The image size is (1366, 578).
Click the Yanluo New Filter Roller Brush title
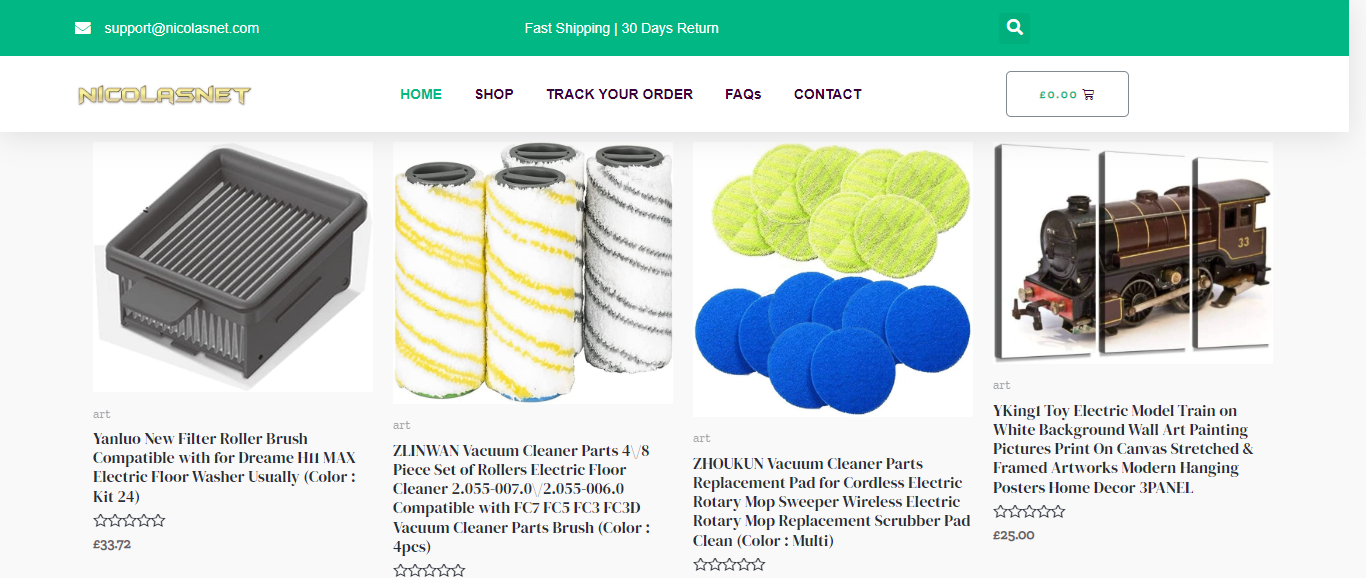pyautogui.click(x=224, y=467)
